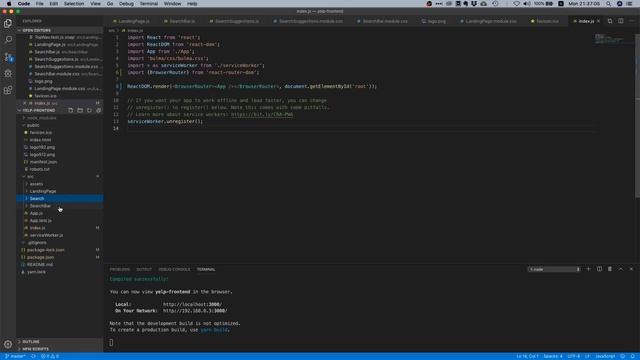Open README.md in the file tree

coord(40,264)
